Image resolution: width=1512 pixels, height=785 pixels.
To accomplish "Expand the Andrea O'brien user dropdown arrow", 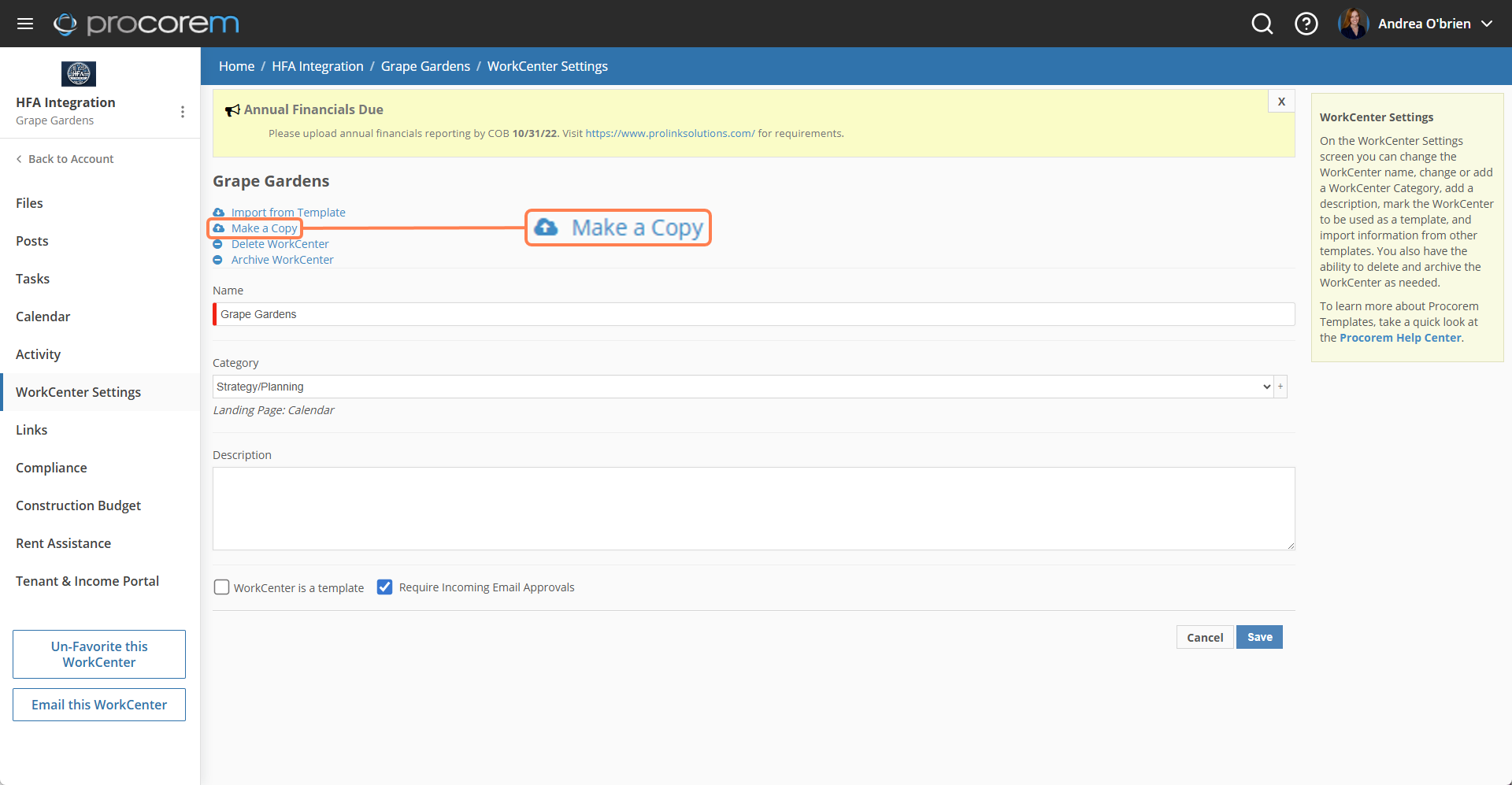I will 1487,24.
